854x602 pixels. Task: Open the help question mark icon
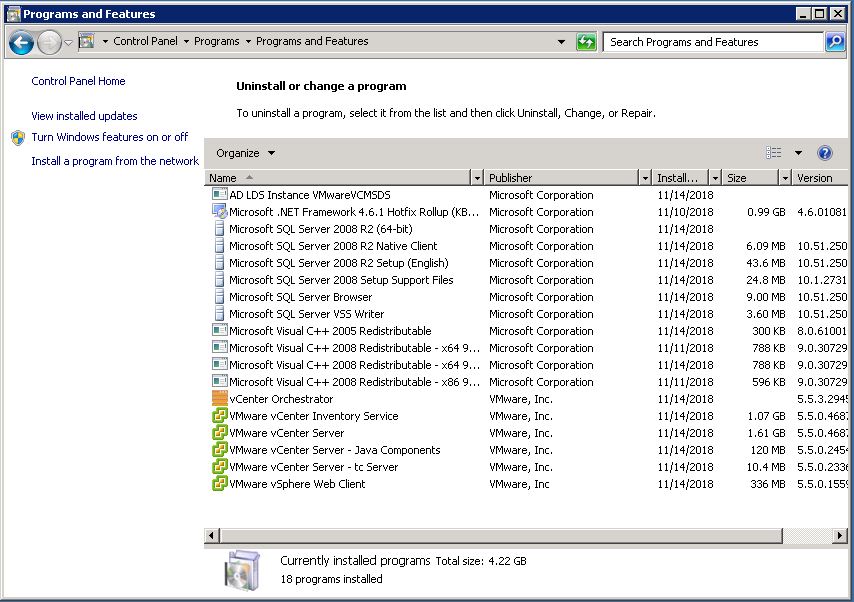click(825, 153)
